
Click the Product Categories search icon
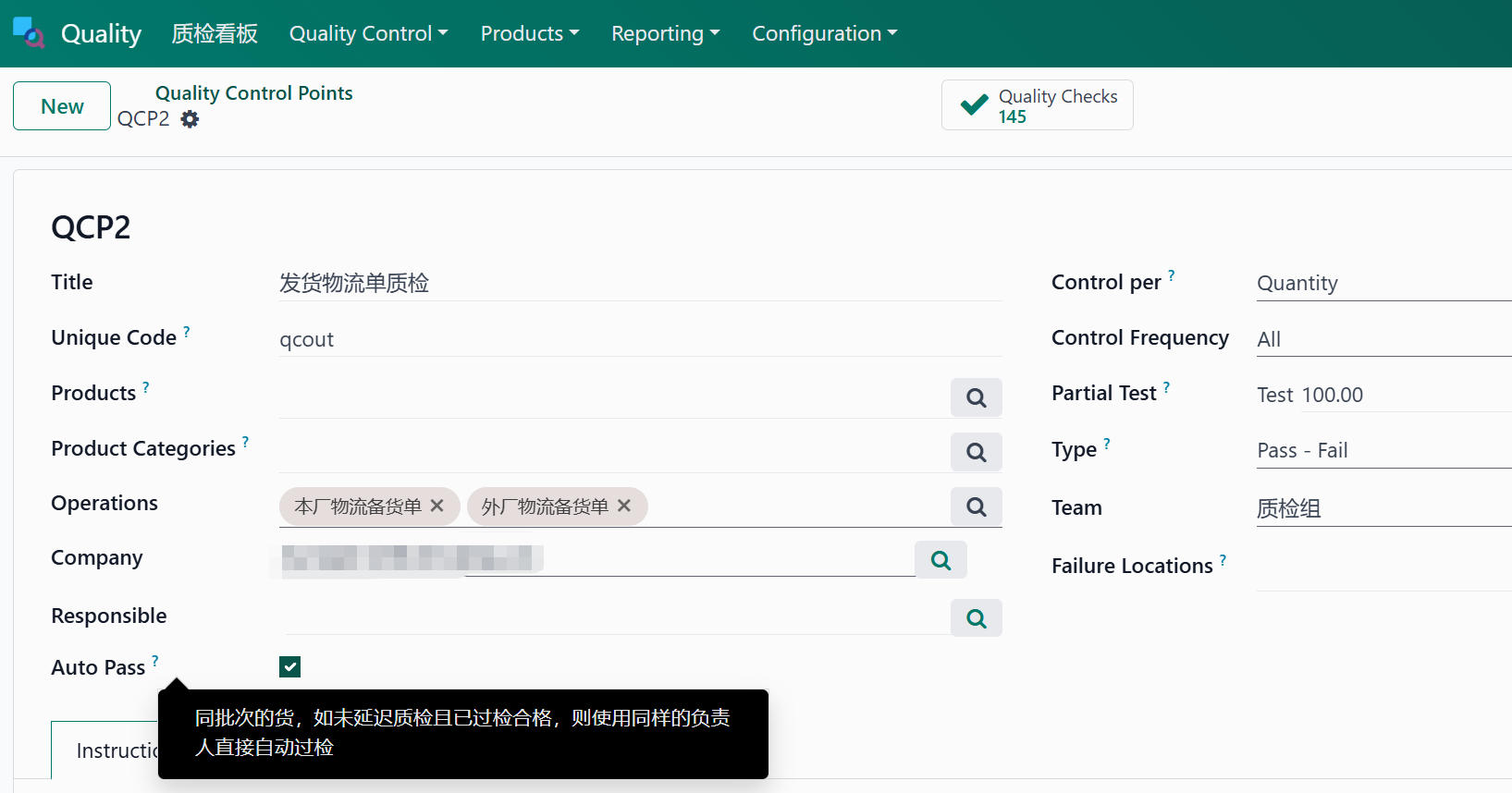[x=976, y=452]
